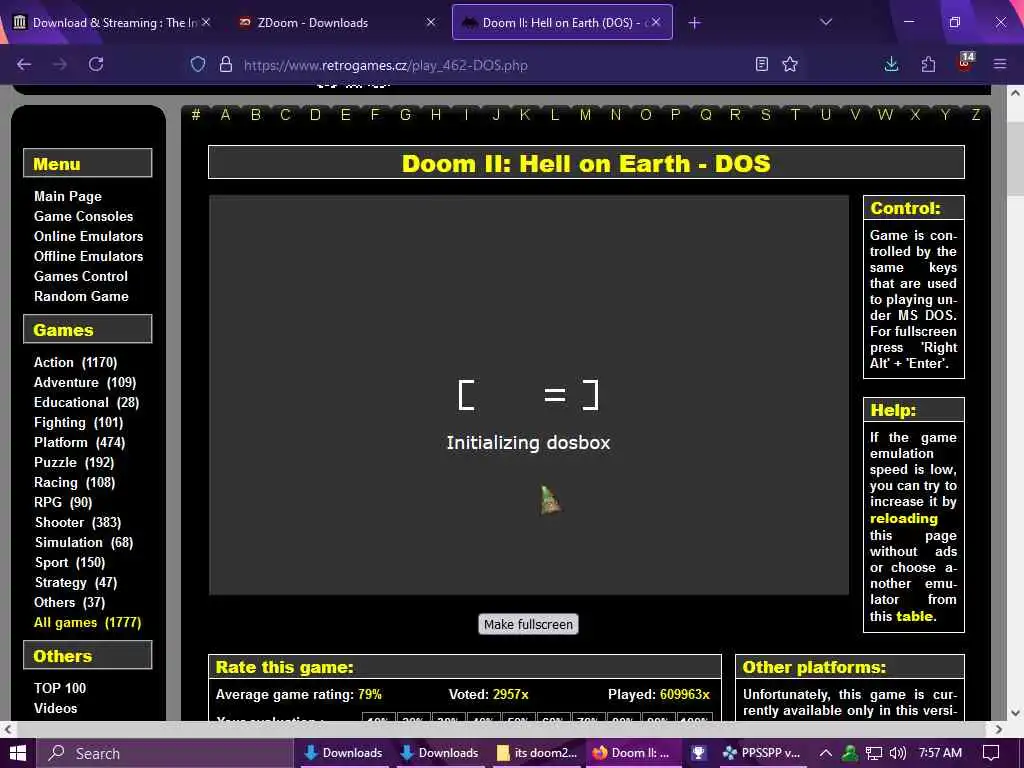The image size is (1024, 768).
Task: Click the Make fullscreen button
Action: pyautogui.click(x=528, y=624)
